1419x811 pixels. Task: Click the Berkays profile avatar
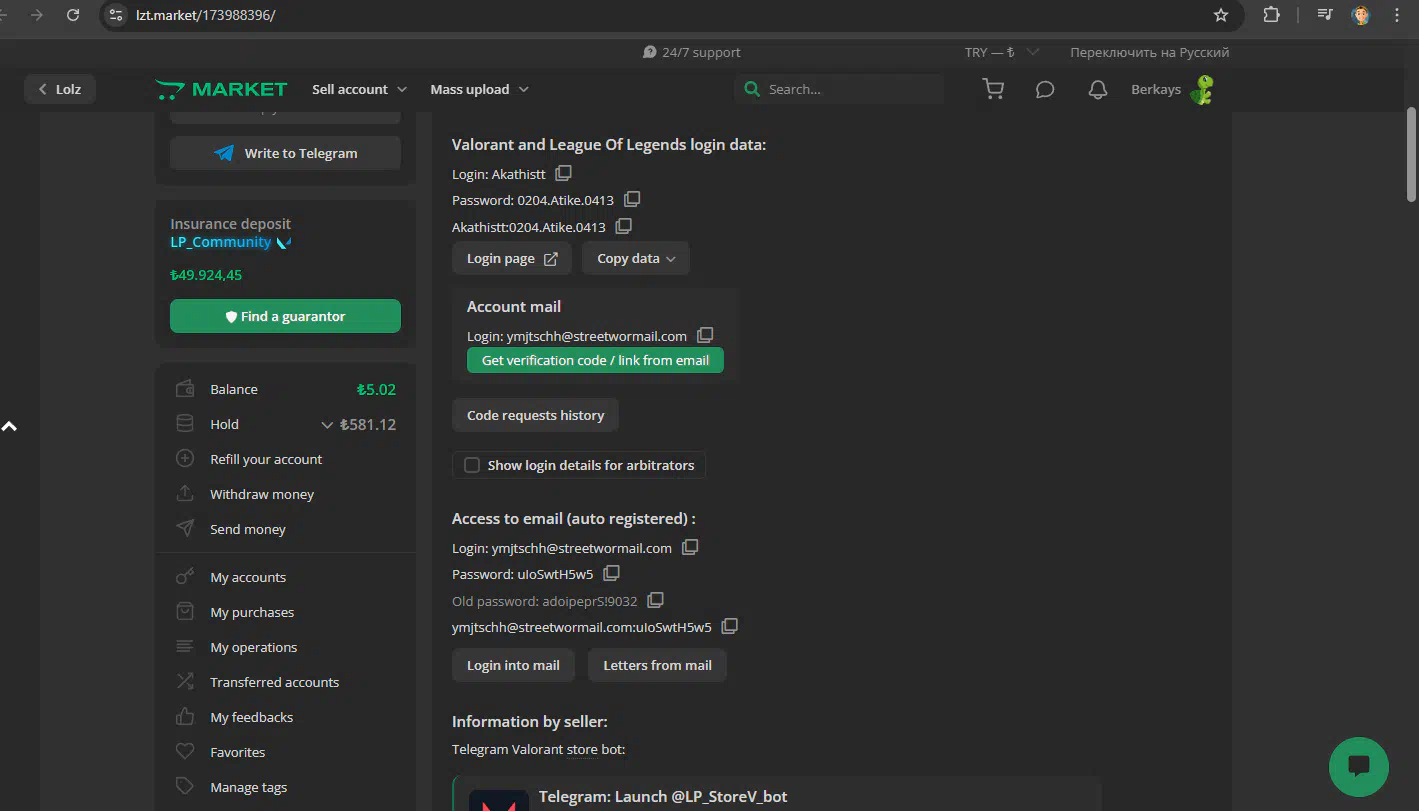coord(1202,89)
